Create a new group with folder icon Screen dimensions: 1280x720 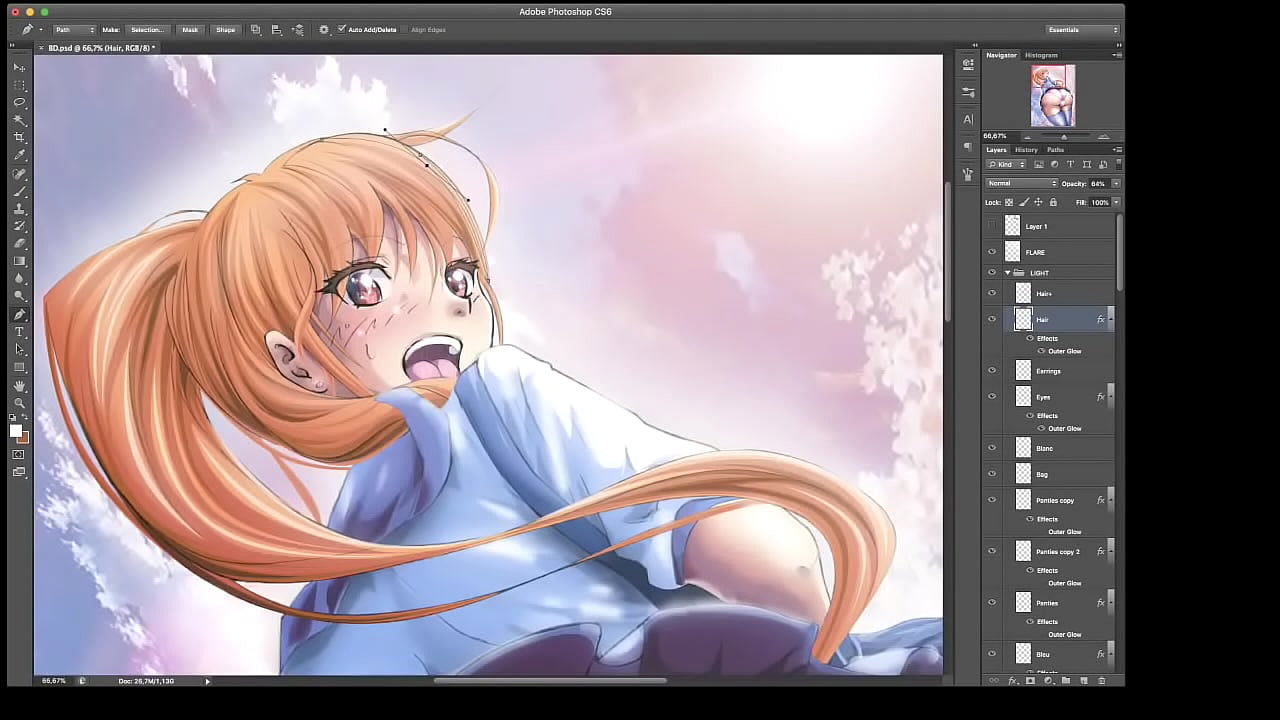1066,681
